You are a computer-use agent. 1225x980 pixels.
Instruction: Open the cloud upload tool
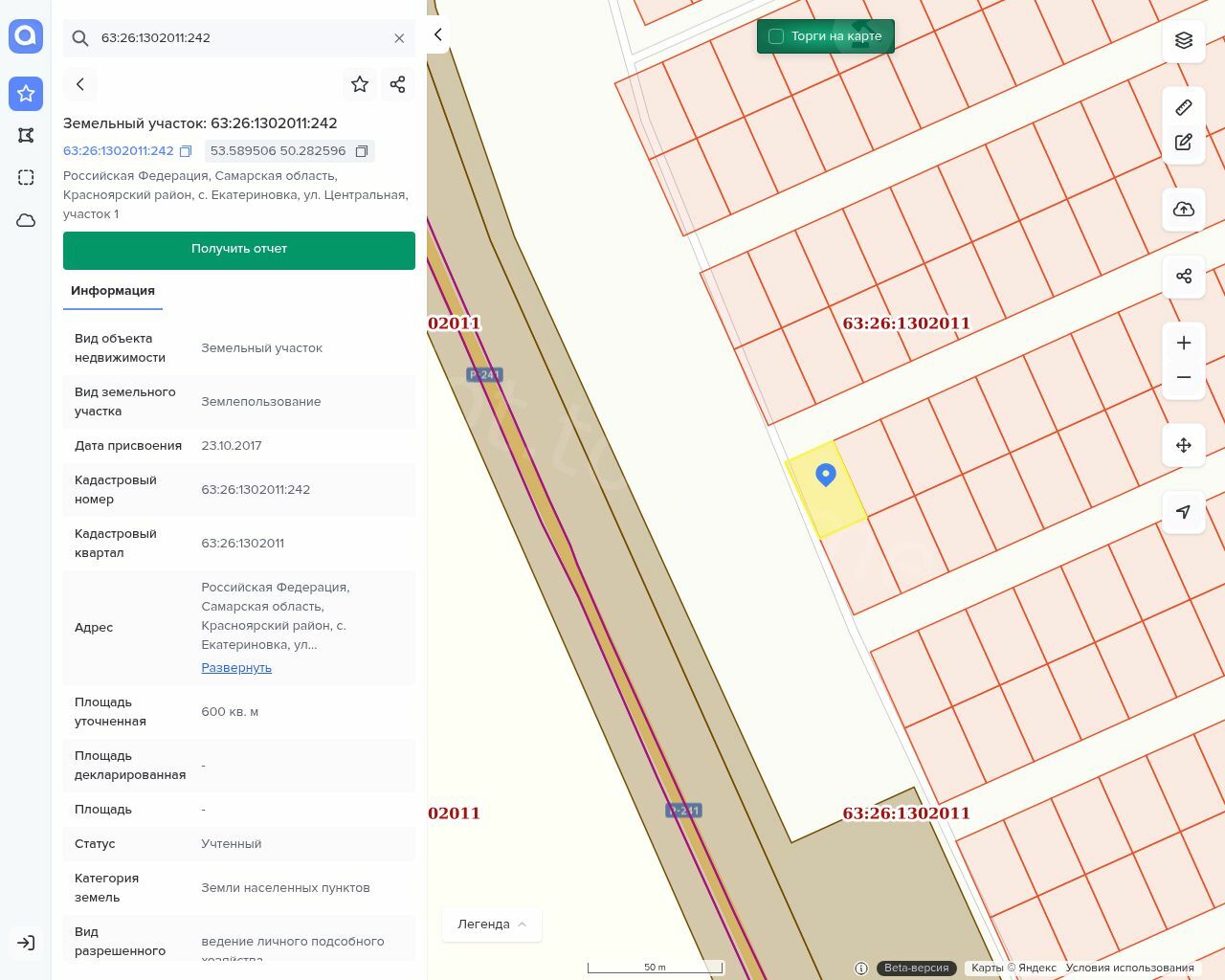pyautogui.click(x=1184, y=210)
